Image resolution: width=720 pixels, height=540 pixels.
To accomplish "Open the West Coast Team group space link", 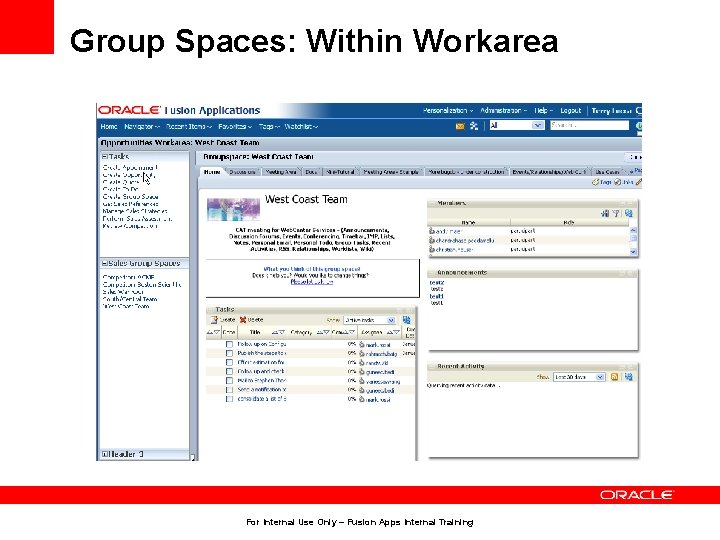I will click(126, 306).
